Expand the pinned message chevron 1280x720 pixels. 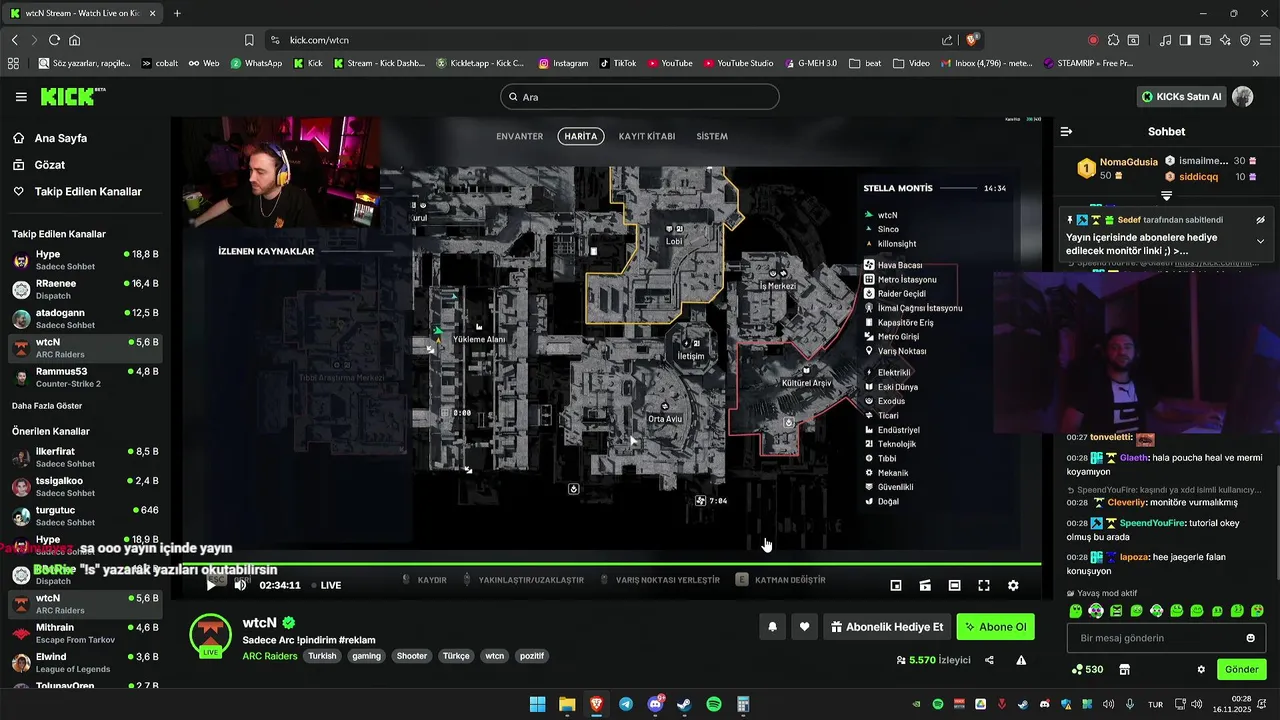pyautogui.click(x=1260, y=241)
